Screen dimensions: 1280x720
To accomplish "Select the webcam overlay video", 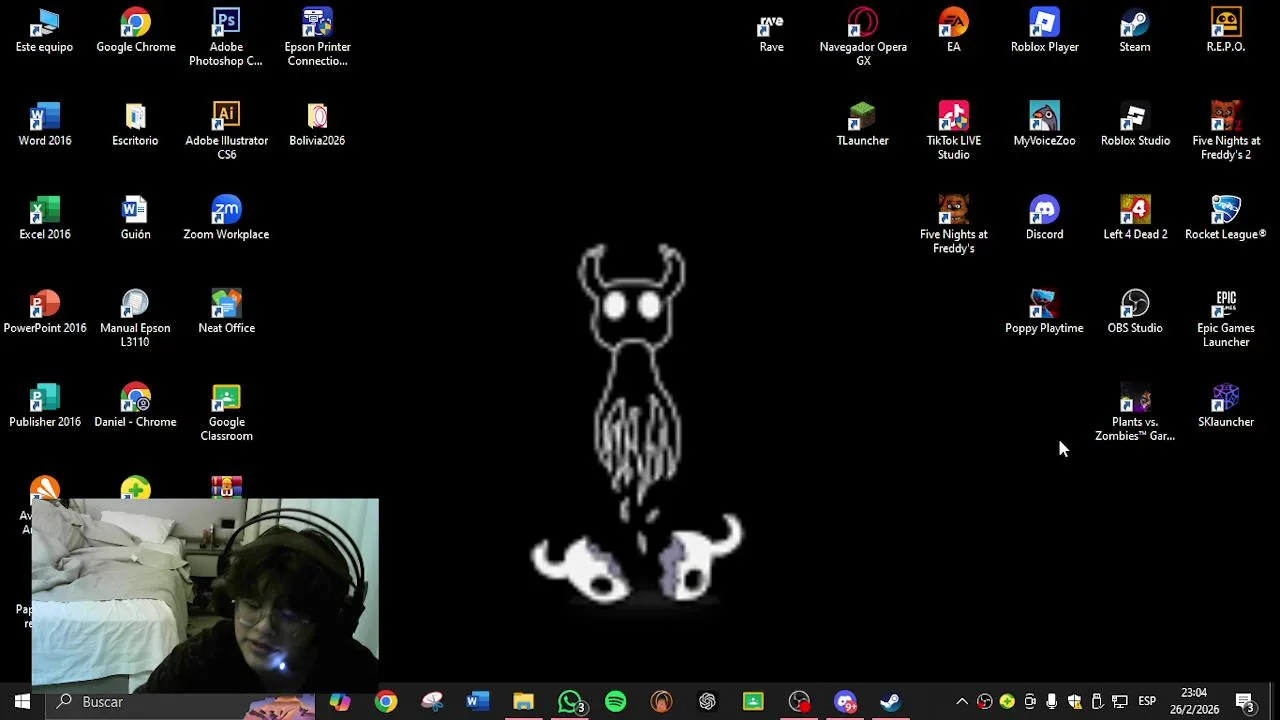I will click(205, 595).
